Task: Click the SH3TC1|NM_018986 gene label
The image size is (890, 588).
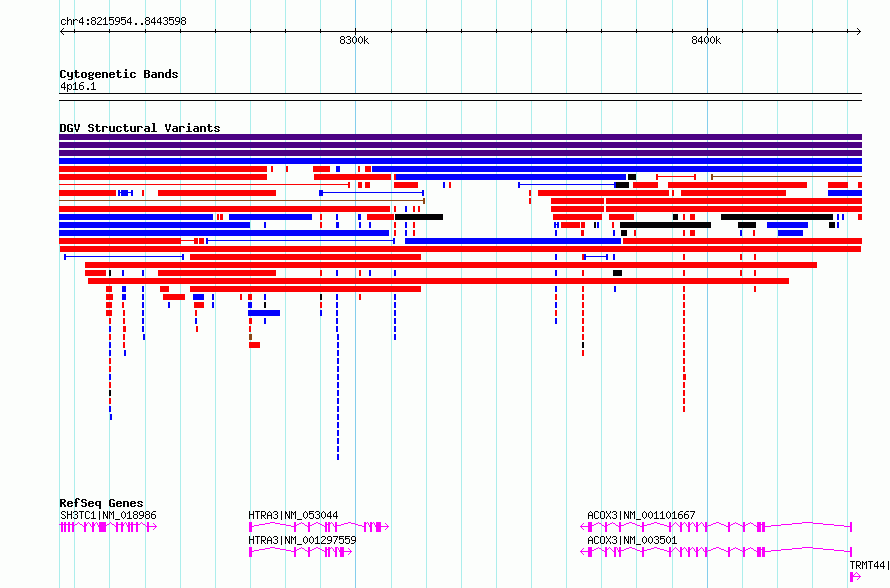Action: click(108, 515)
